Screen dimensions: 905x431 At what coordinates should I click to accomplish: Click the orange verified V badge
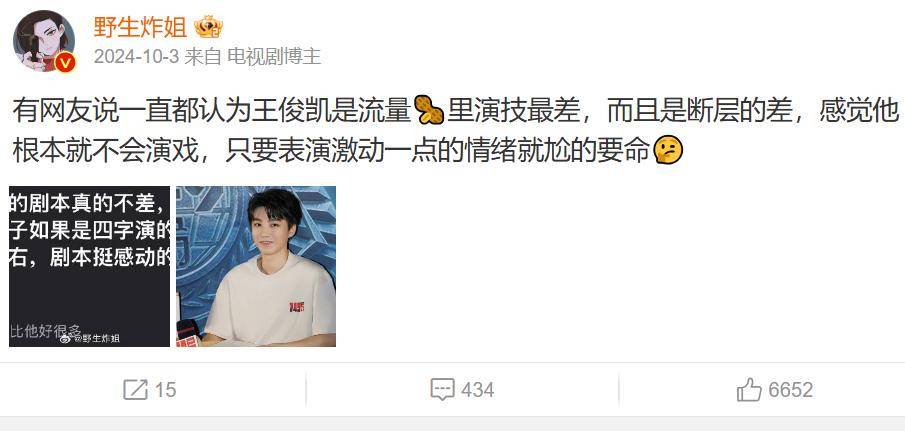pyautogui.click(x=65, y=62)
